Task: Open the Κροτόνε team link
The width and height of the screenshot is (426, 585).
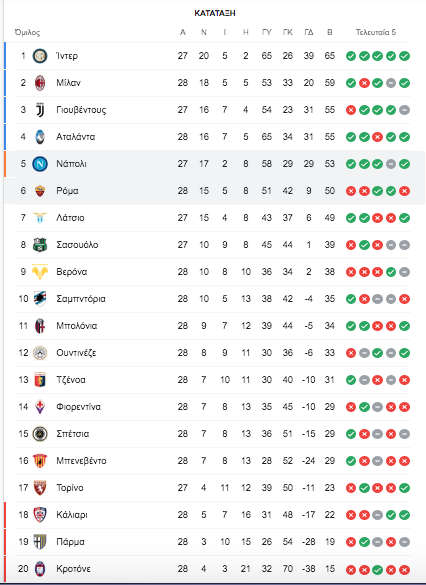Action: click(x=73, y=569)
